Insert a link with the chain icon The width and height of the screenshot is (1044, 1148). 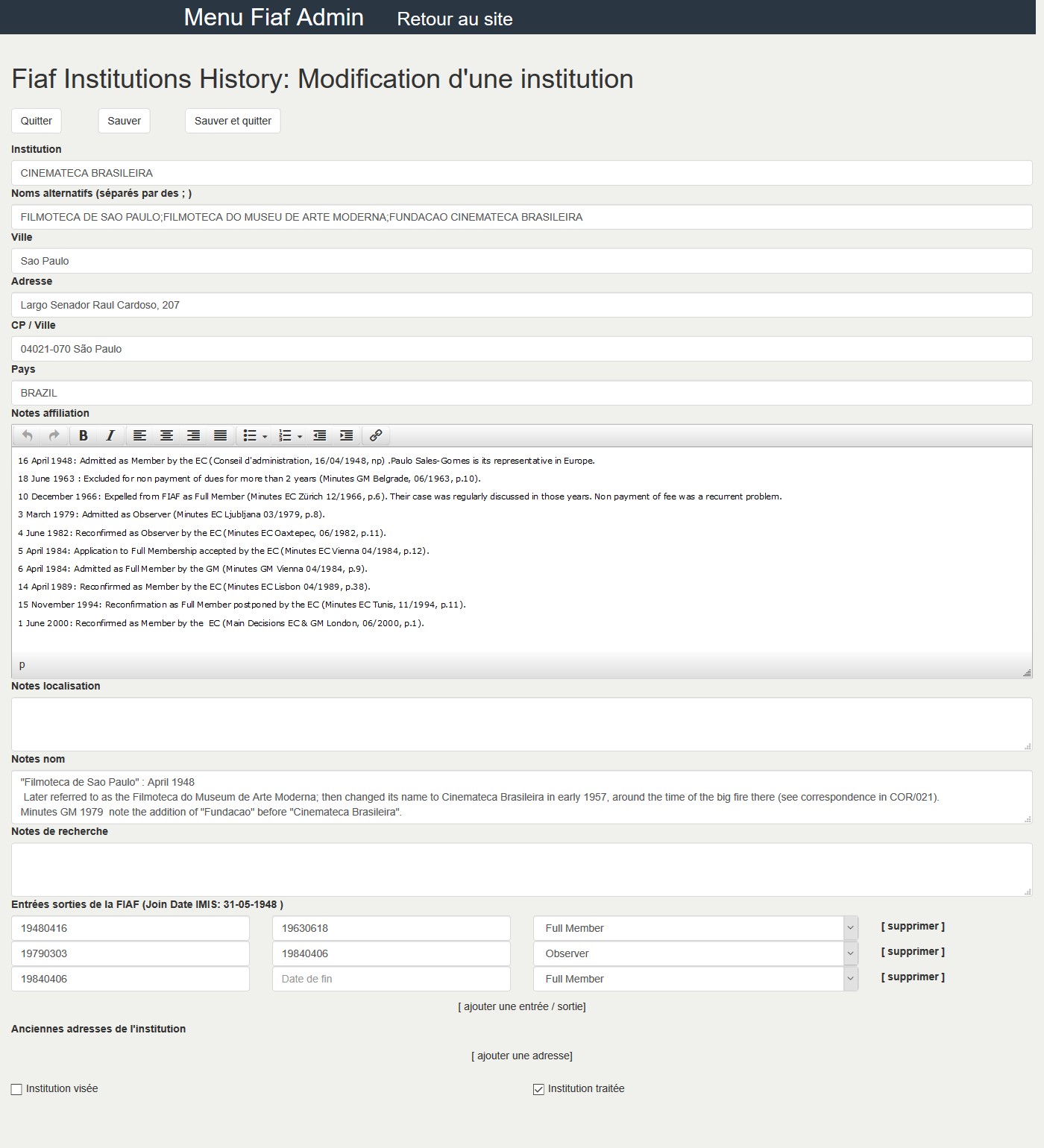(x=376, y=435)
